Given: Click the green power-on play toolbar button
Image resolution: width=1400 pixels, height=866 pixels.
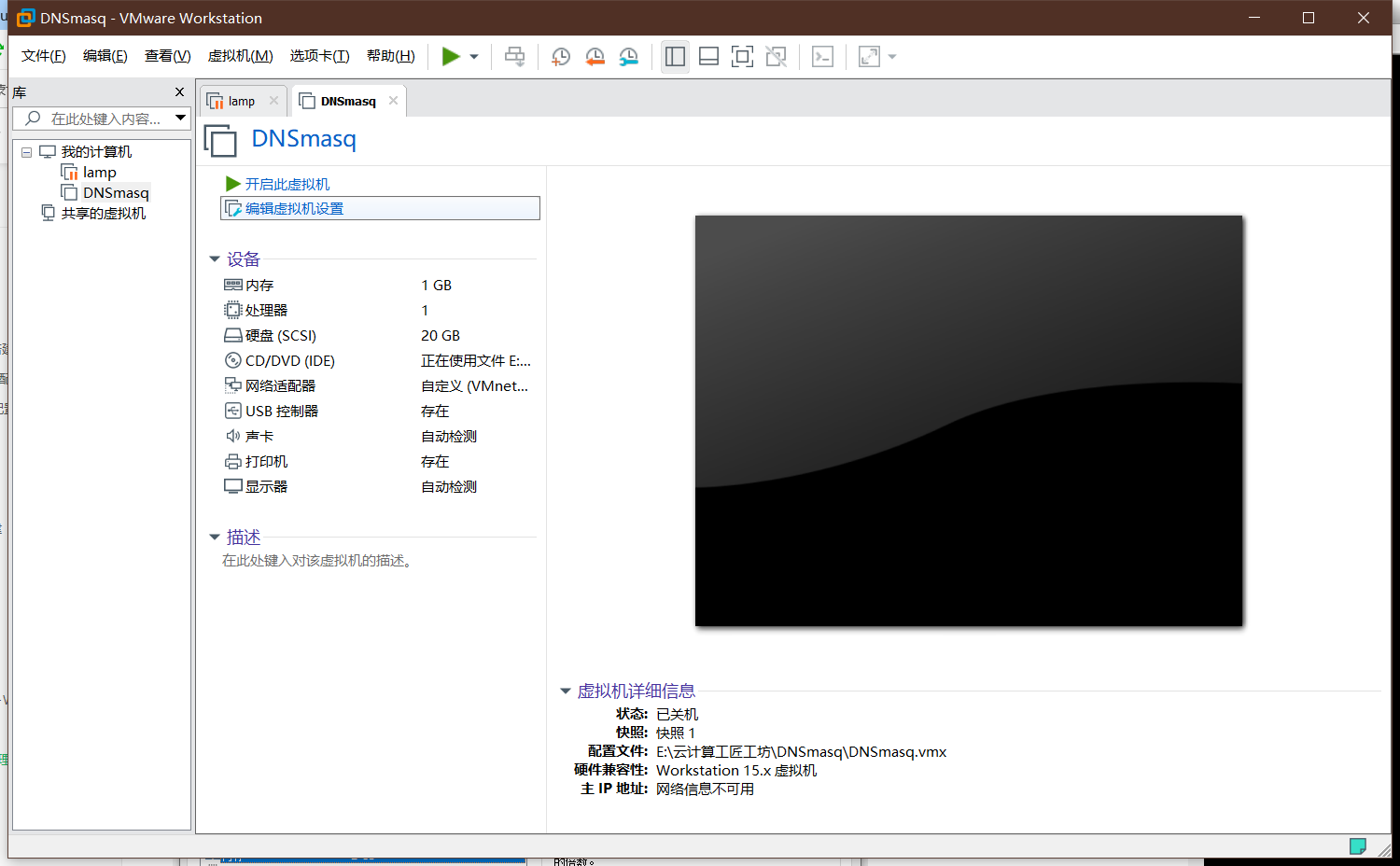Looking at the screenshot, I should point(451,56).
